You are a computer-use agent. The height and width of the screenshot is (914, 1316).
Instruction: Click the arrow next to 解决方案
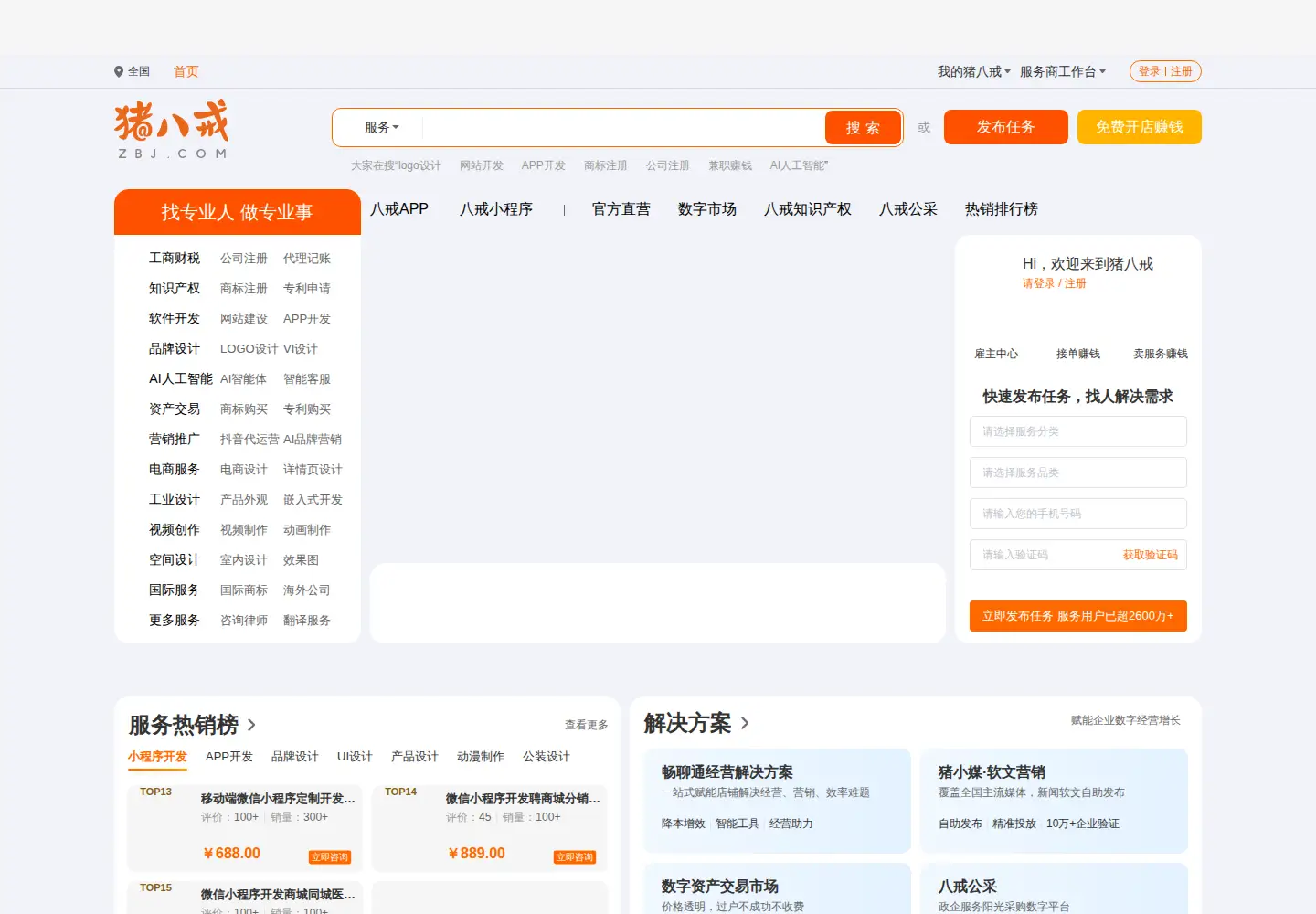click(x=745, y=723)
